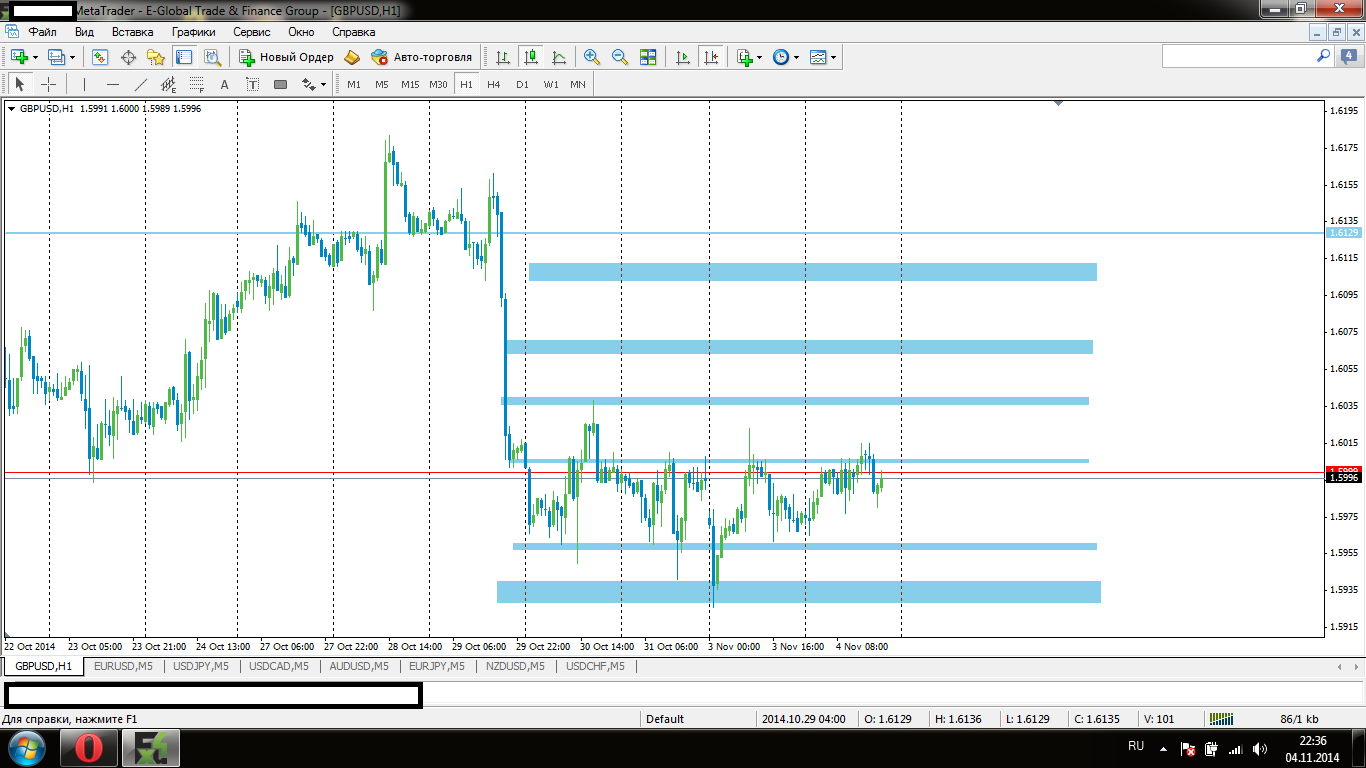Screen dimensions: 1366x768
Task: Open the Market Watch window icon
Action: (x=100, y=57)
